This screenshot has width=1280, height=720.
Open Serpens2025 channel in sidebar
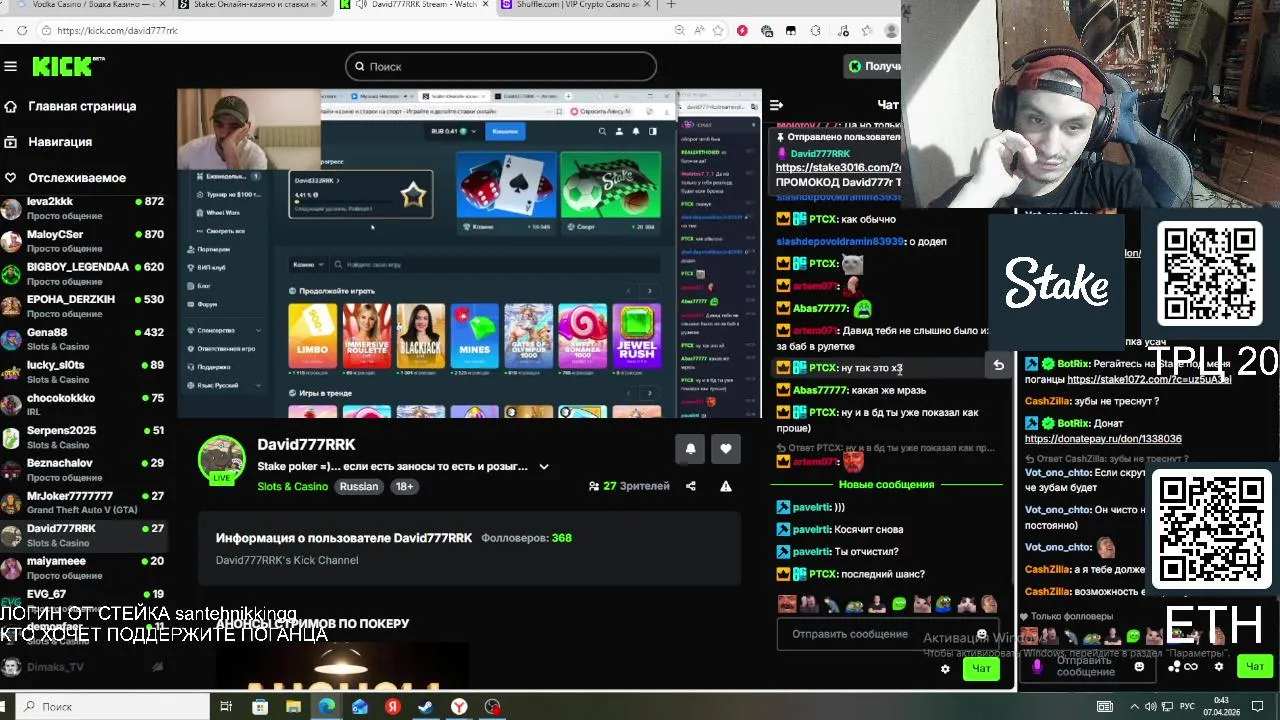[83, 437]
